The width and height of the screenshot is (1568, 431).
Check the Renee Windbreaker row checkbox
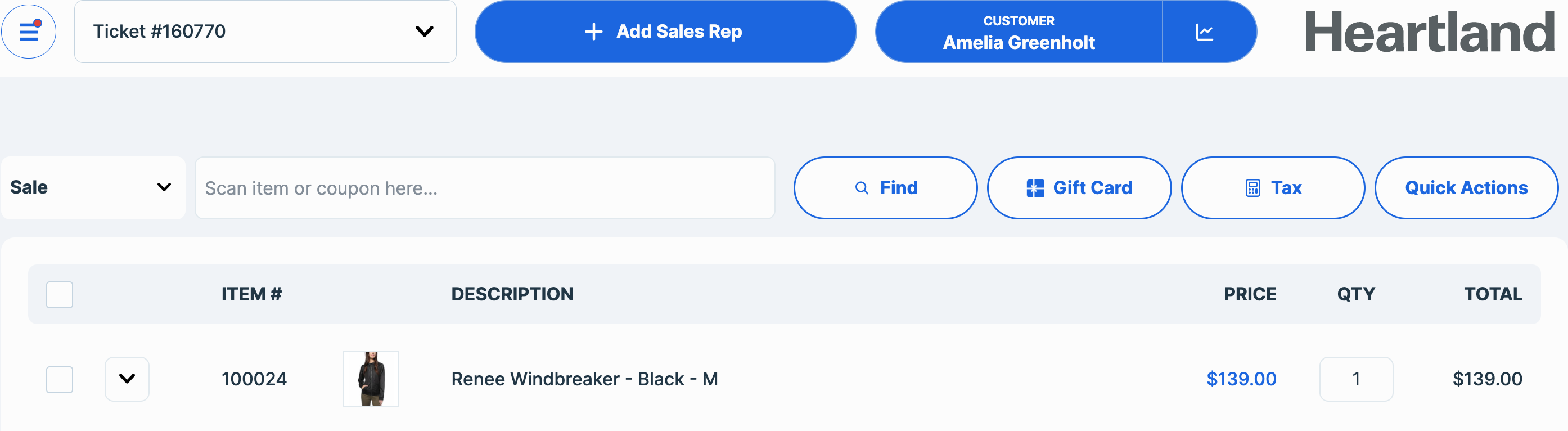pos(60,379)
